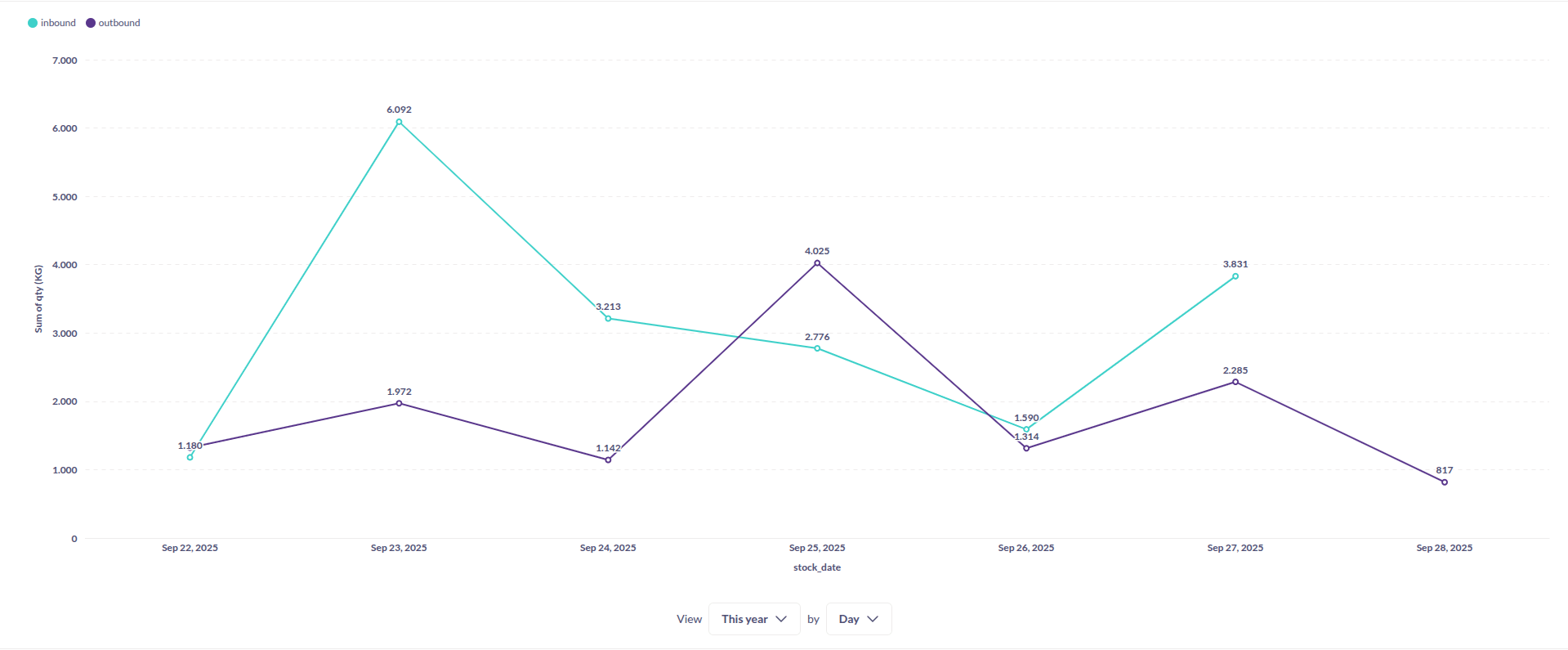Toggle the outbound series in the legend

(x=118, y=23)
